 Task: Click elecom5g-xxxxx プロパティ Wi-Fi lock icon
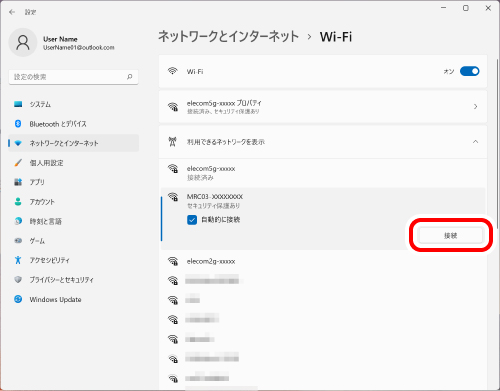coord(173,107)
